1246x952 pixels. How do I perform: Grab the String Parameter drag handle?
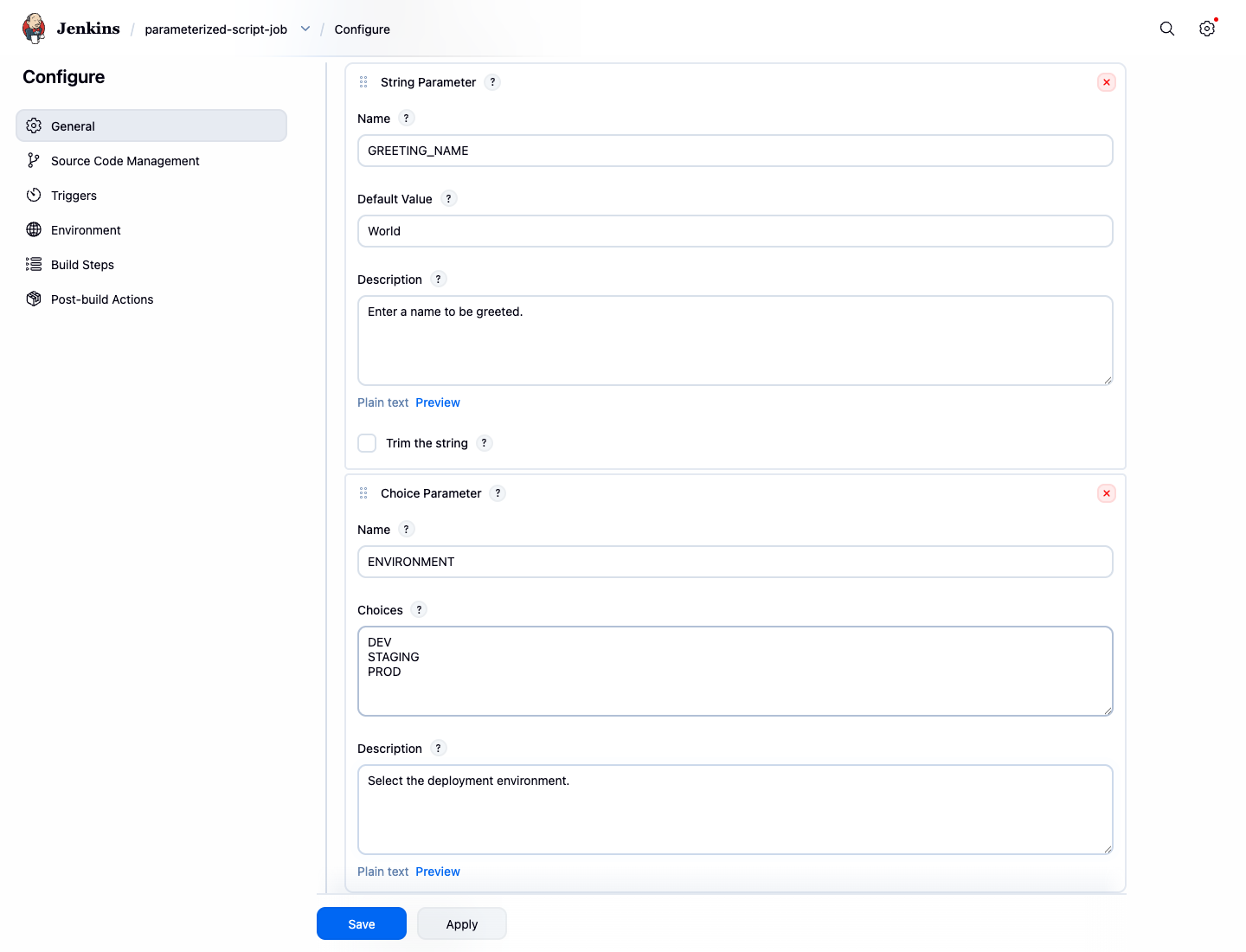click(363, 82)
